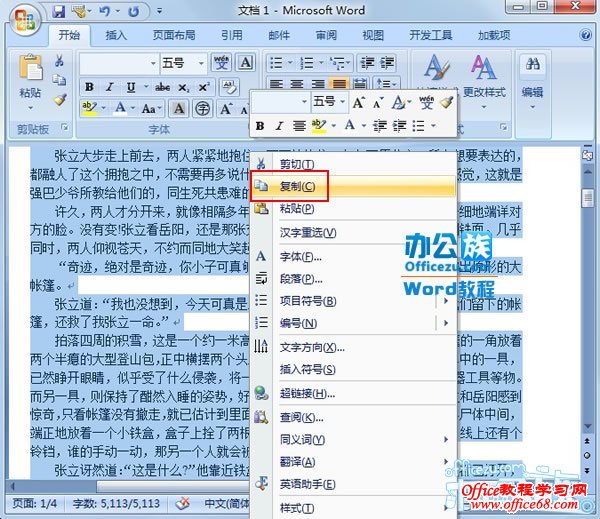Toggle subscript in ribbon font group
Viewport: 600px width, 519px height.
tap(183, 87)
